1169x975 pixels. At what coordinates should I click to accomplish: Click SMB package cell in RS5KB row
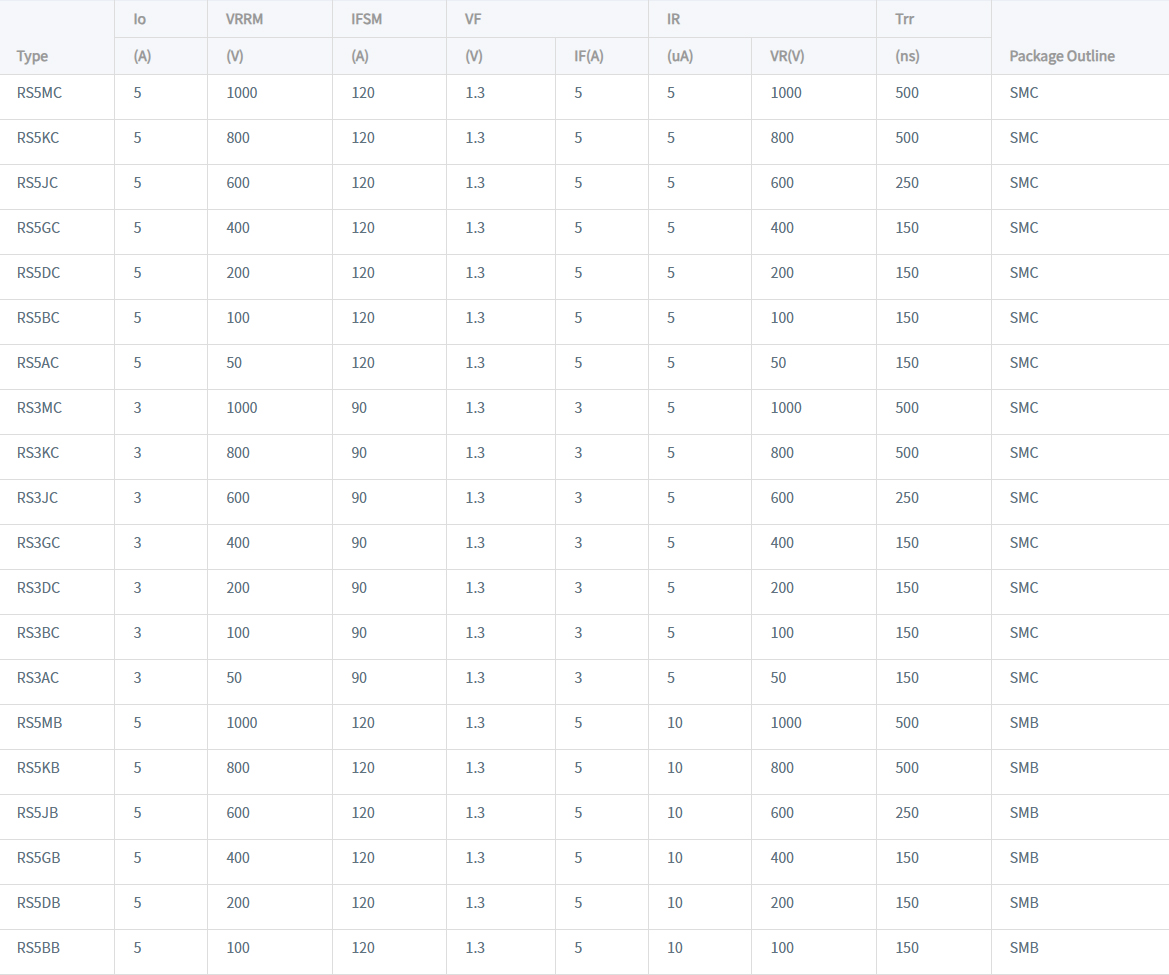pos(1024,768)
